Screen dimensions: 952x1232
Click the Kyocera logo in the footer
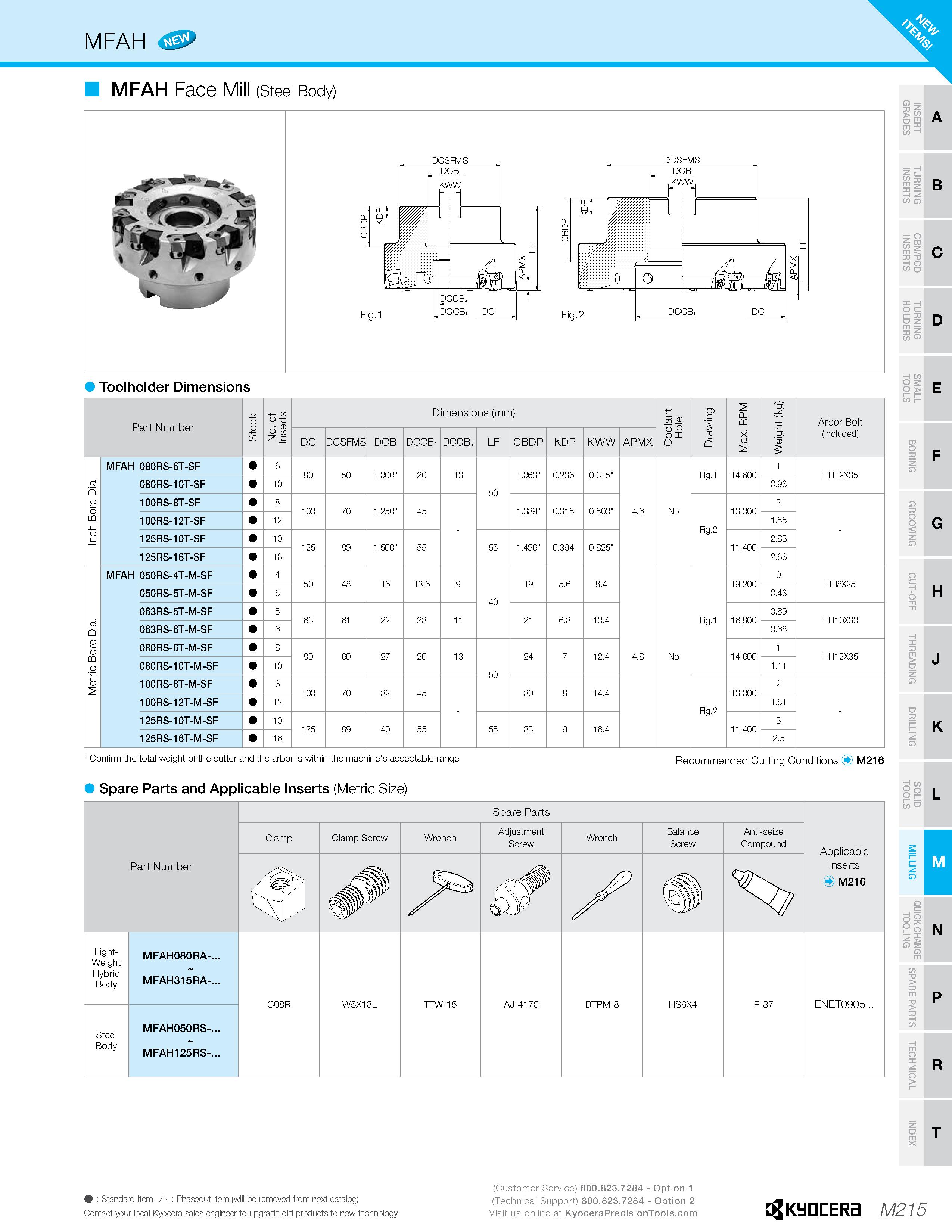pyautogui.click(x=813, y=1210)
